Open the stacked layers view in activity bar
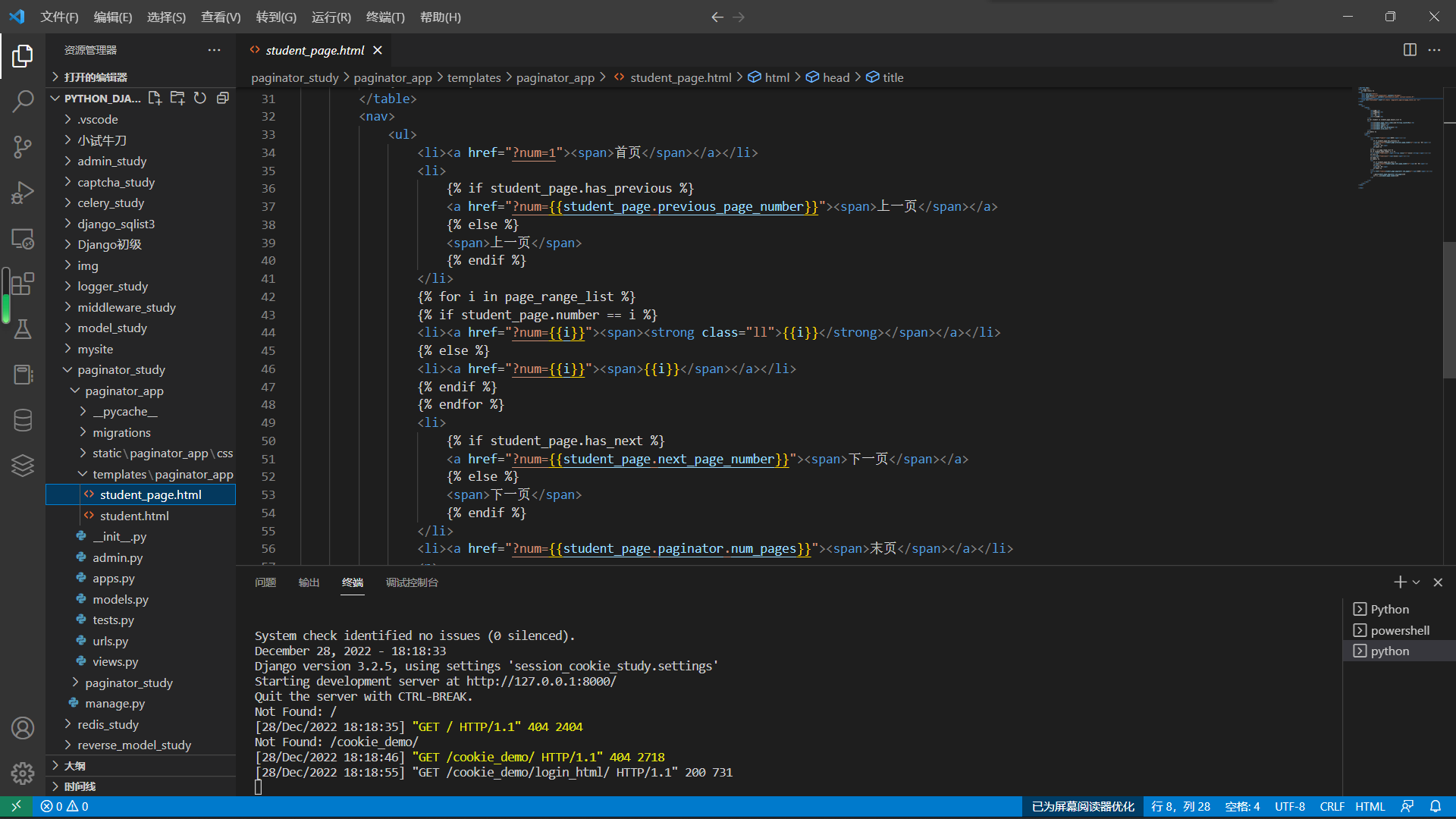 [x=23, y=466]
